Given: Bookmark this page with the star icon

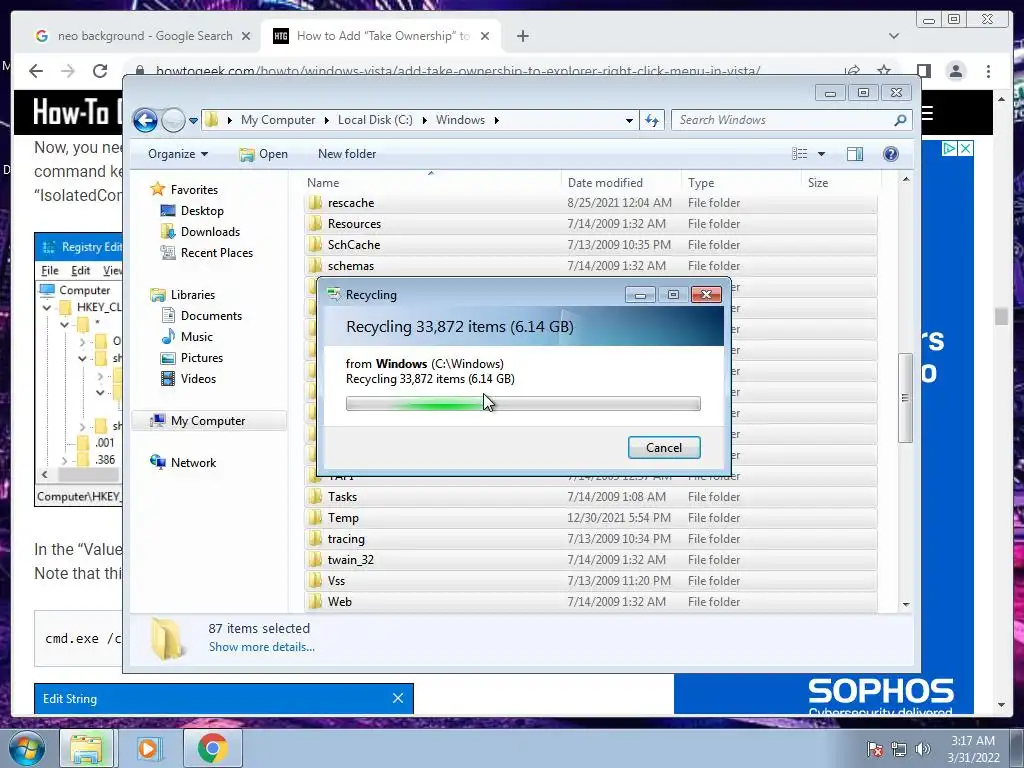Looking at the screenshot, I should 884,71.
